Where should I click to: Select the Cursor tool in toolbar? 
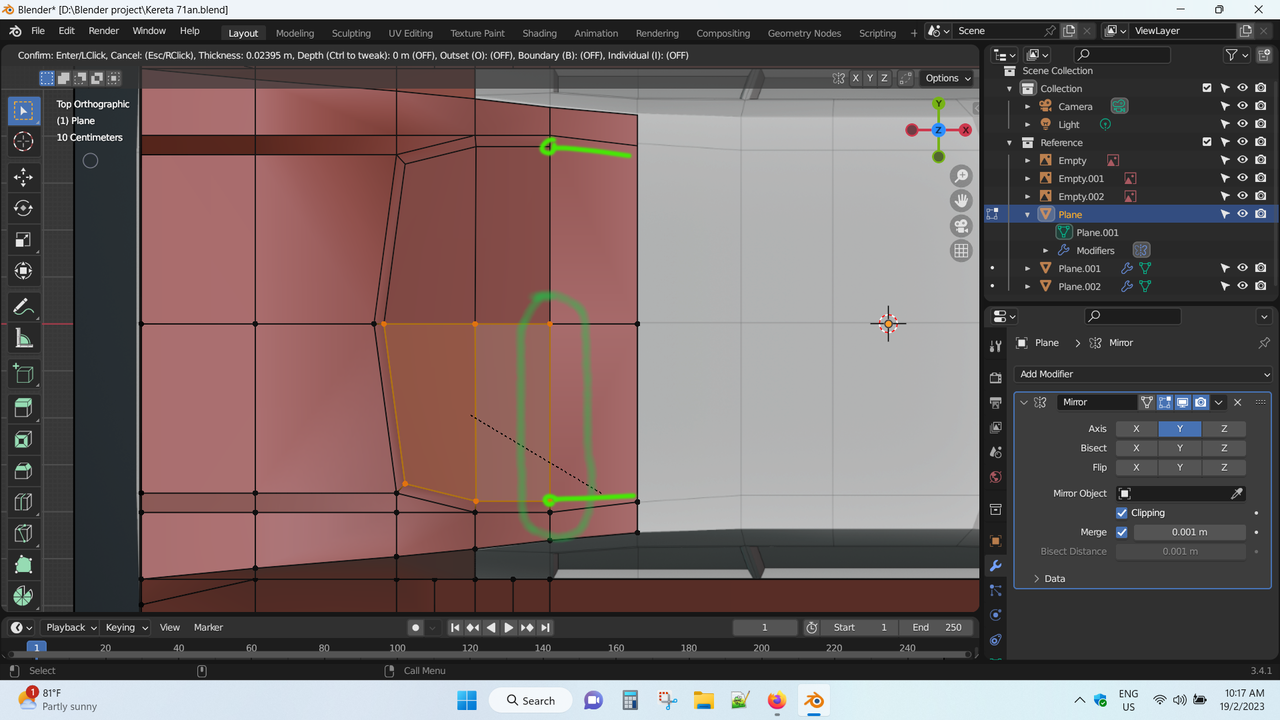(x=23, y=142)
